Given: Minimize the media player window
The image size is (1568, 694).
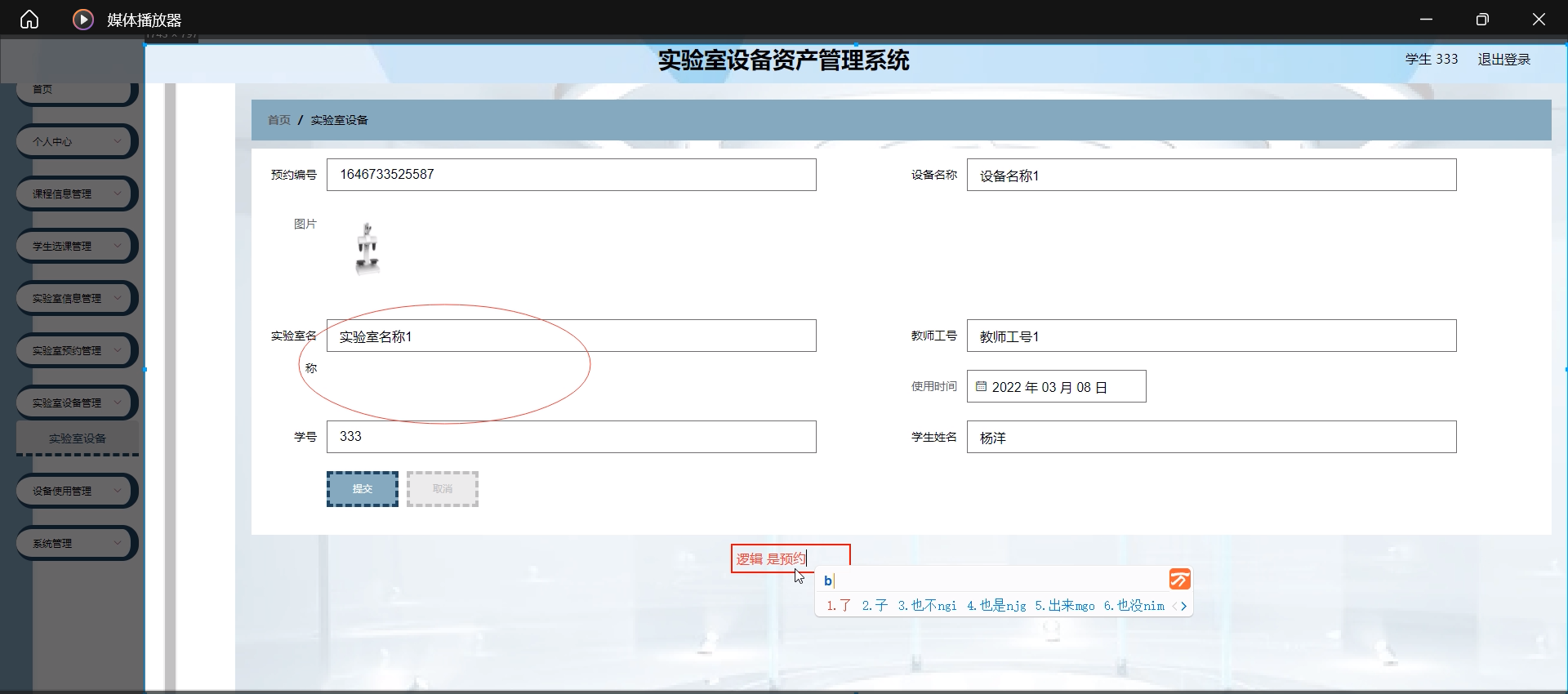Looking at the screenshot, I should 1426,19.
